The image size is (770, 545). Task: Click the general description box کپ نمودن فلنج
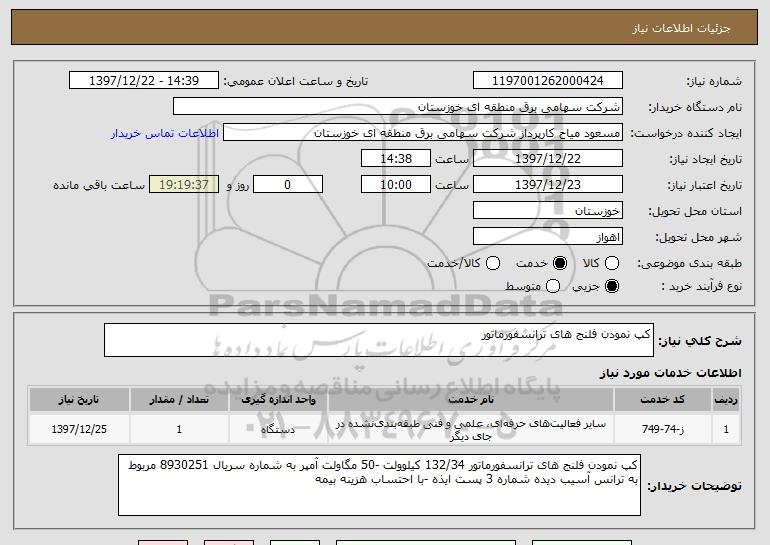pos(379,340)
